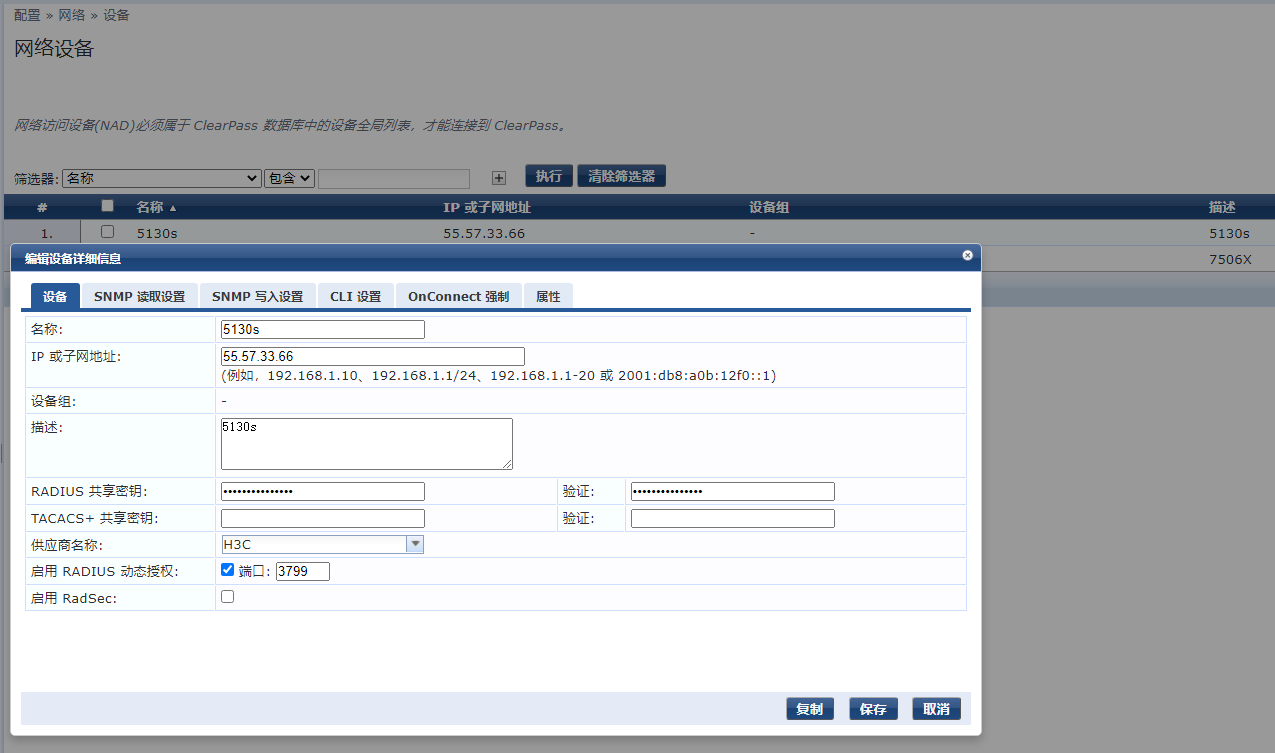Click the TACACS+ 验证 confirmation field

click(733, 518)
